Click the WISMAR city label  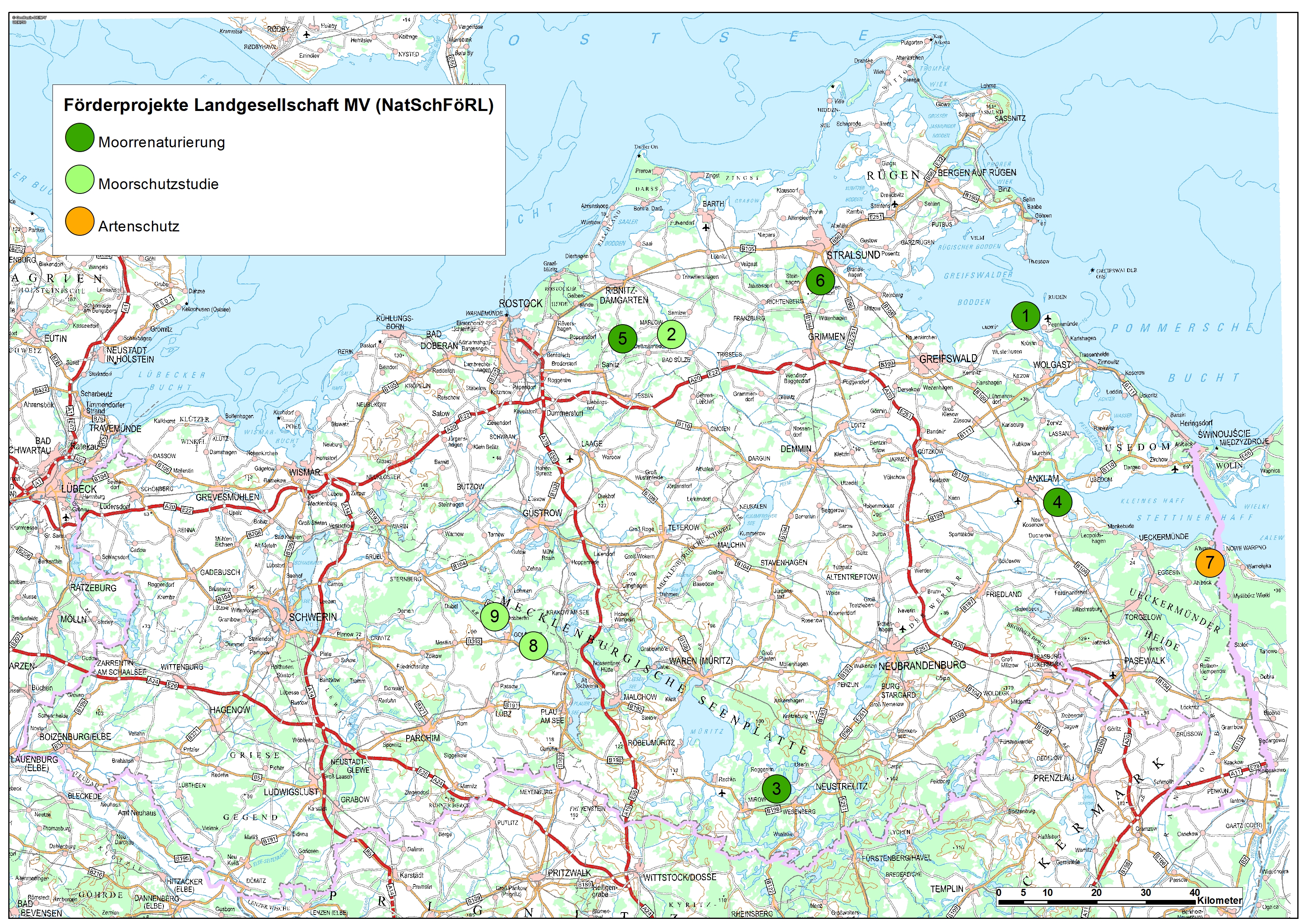(304, 472)
